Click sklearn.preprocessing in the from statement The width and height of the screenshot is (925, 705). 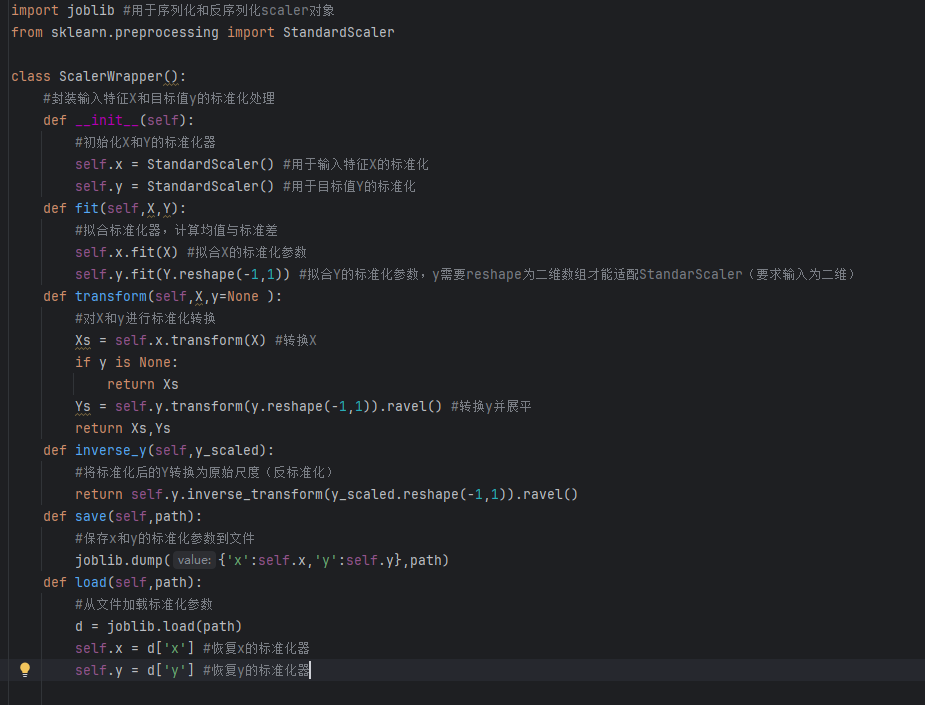click(135, 32)
